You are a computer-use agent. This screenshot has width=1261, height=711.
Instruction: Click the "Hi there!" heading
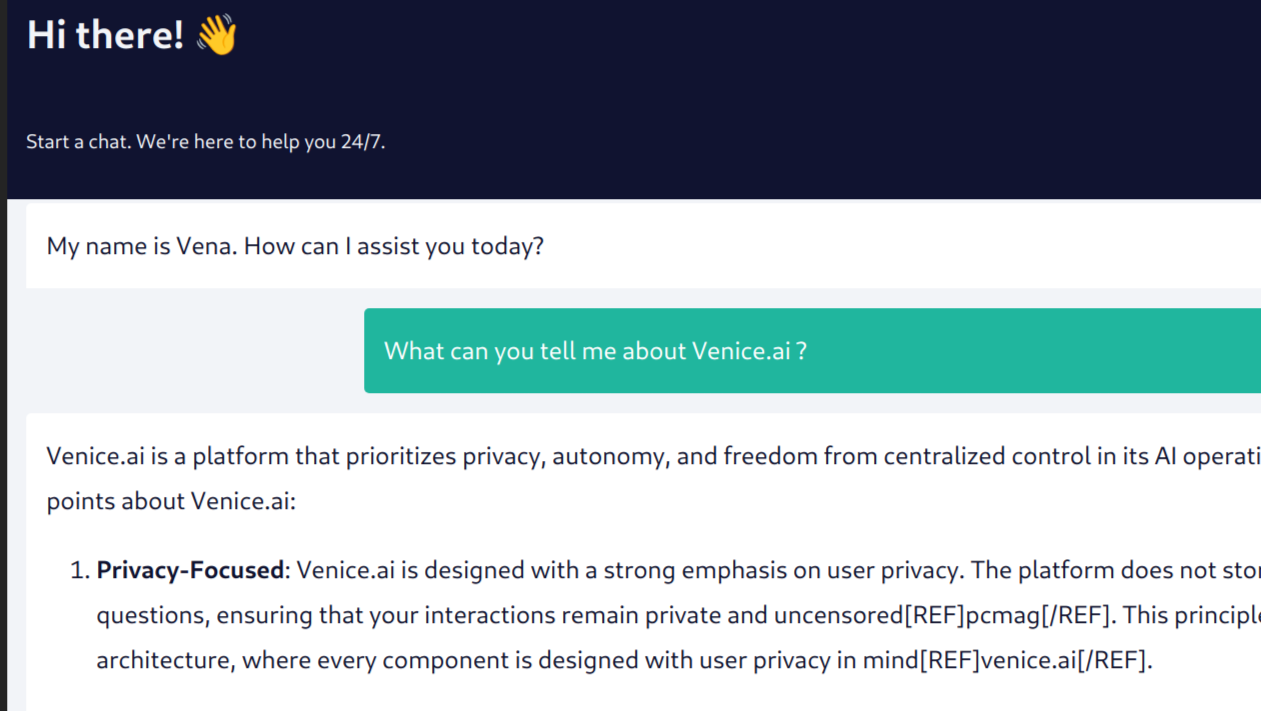tap(105, 35)
